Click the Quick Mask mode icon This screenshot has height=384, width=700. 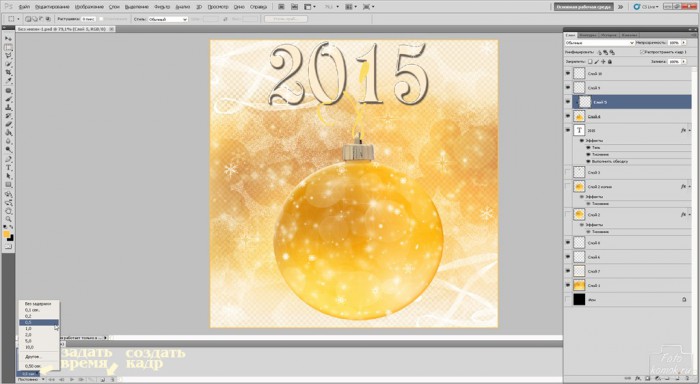[8, 246]
